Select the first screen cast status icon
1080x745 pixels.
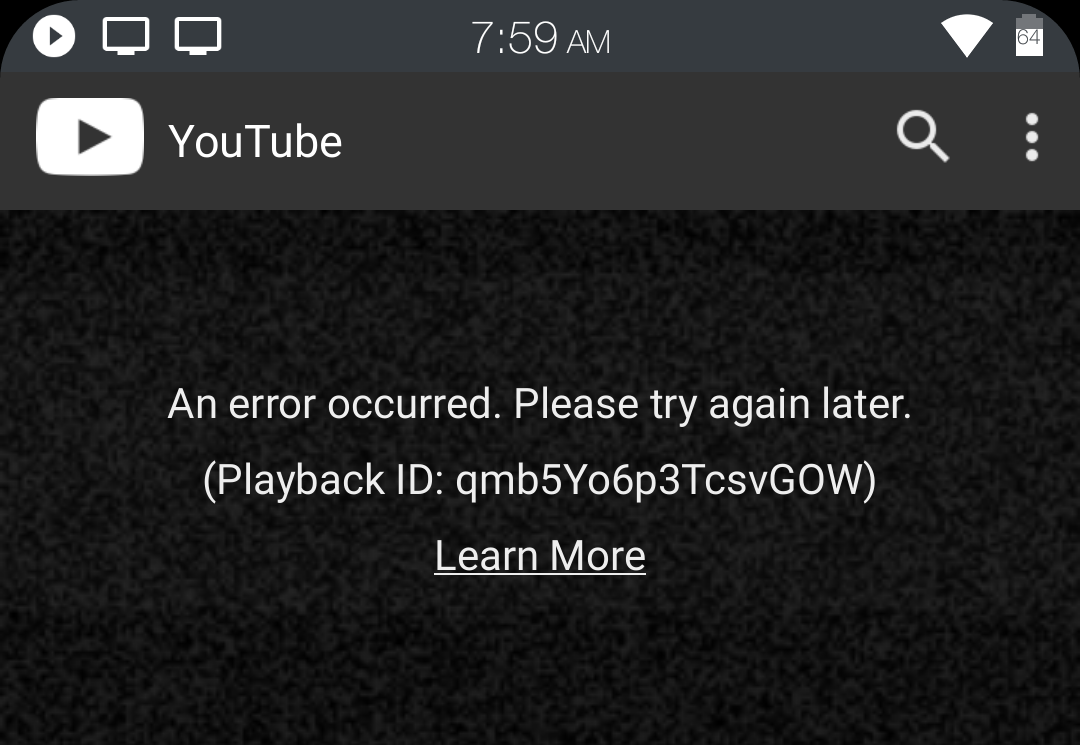[126, 36]
